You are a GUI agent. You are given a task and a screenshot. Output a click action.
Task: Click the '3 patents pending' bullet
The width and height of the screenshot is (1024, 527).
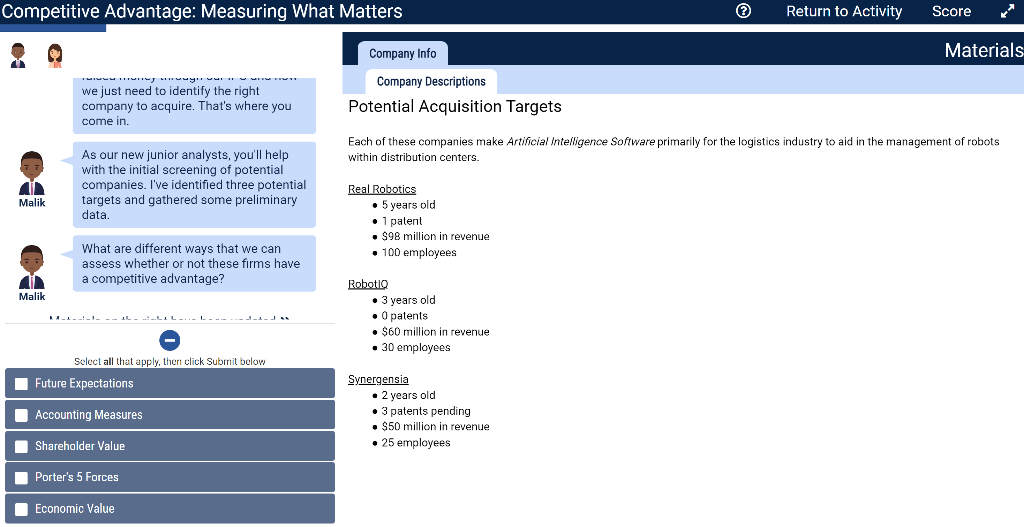pos(426,411)
